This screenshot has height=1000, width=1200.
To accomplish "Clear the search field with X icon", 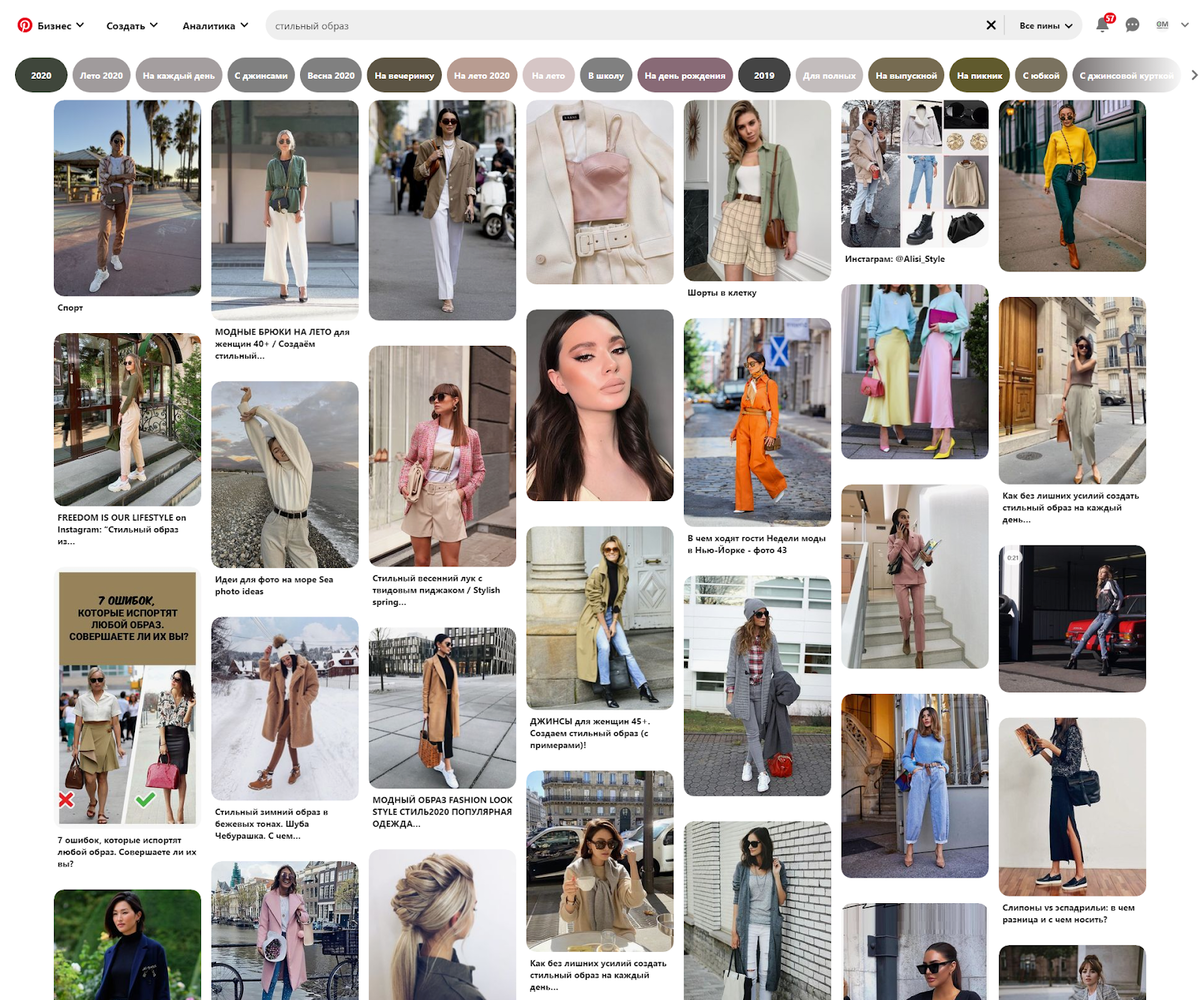I will (x=991, y=25).
